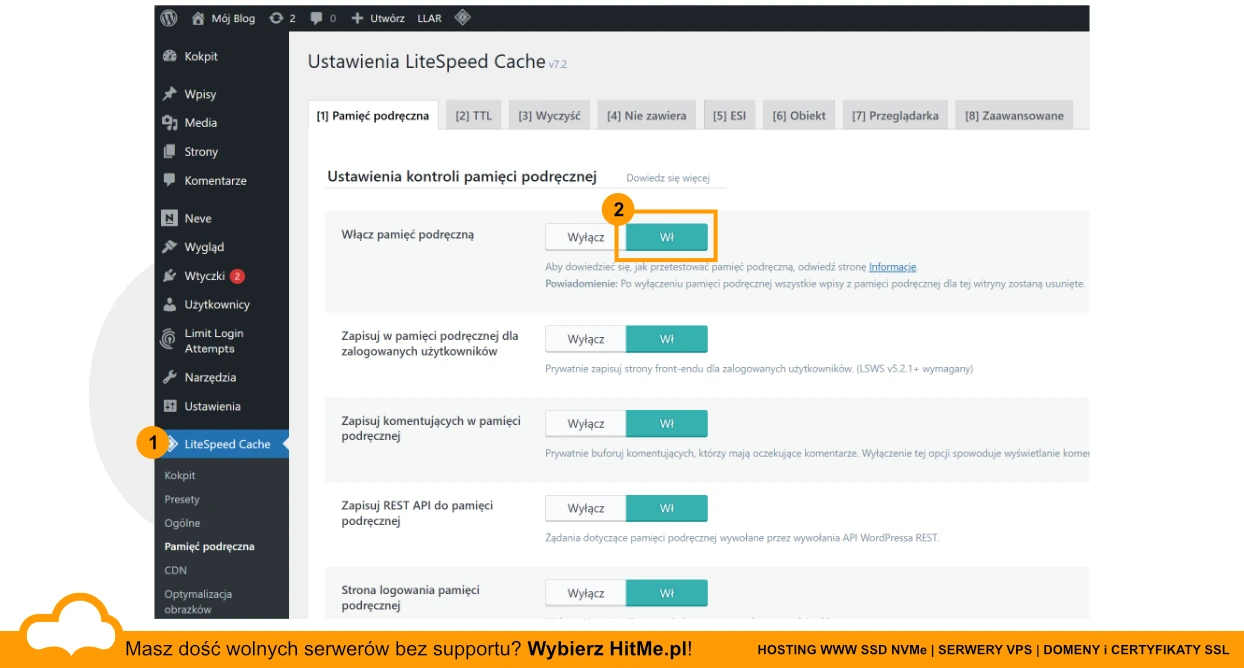The width and height of the screenshot is (1244, 668).
Task: Open the Strony menu label
Action: 201,152
